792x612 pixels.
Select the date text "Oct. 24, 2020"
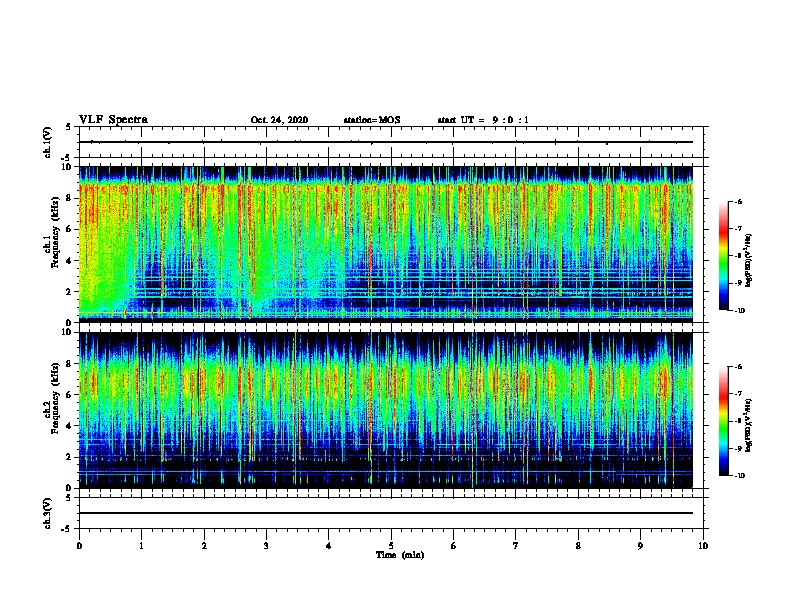pos(279,120)
